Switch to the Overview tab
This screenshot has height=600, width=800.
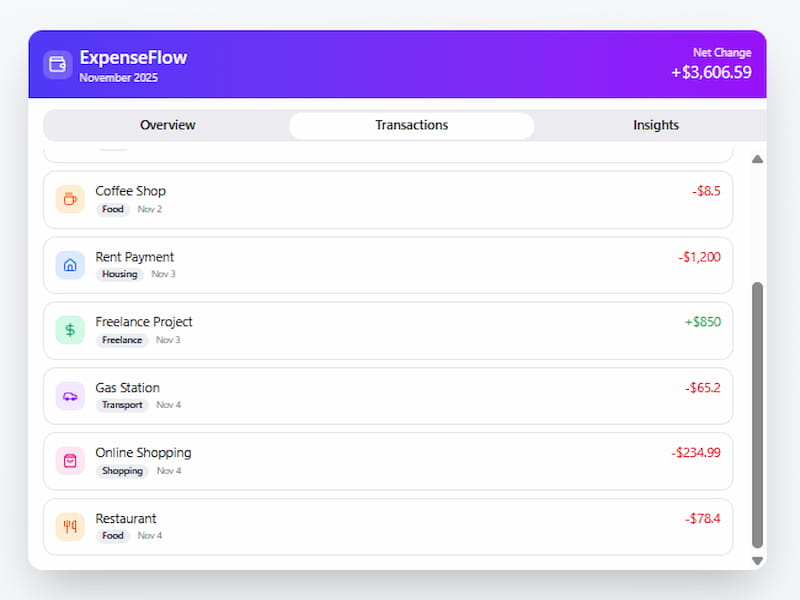click(167, 125)
